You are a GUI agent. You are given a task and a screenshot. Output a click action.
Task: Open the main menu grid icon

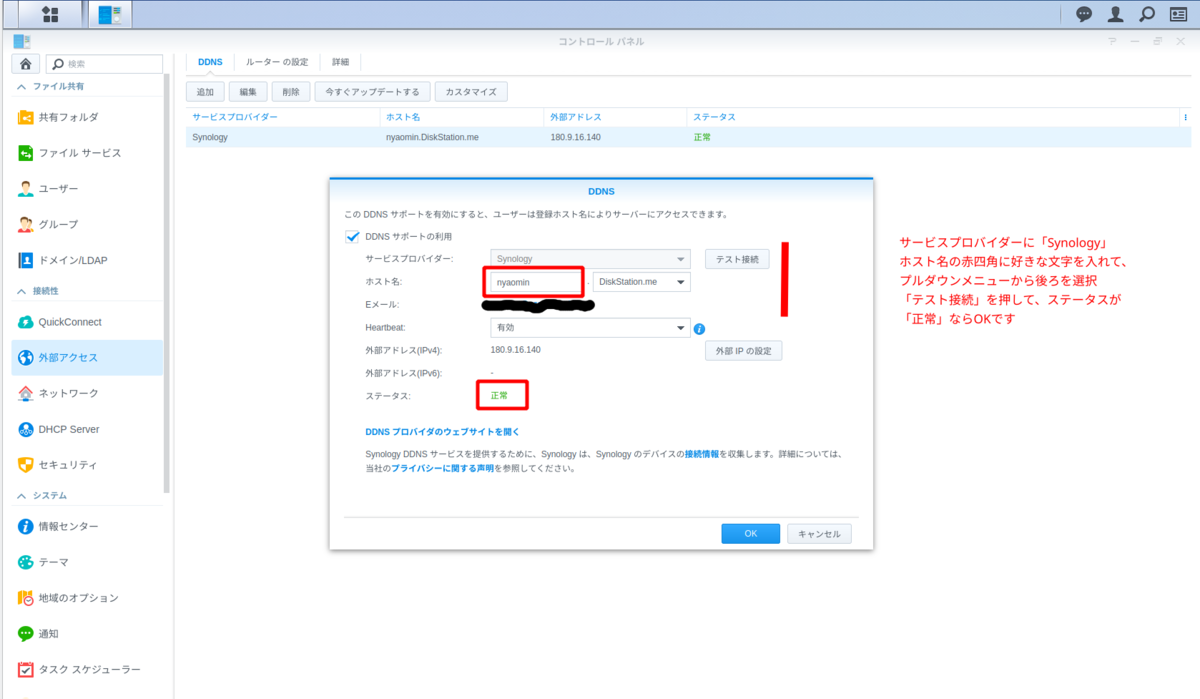click(49, 14)
